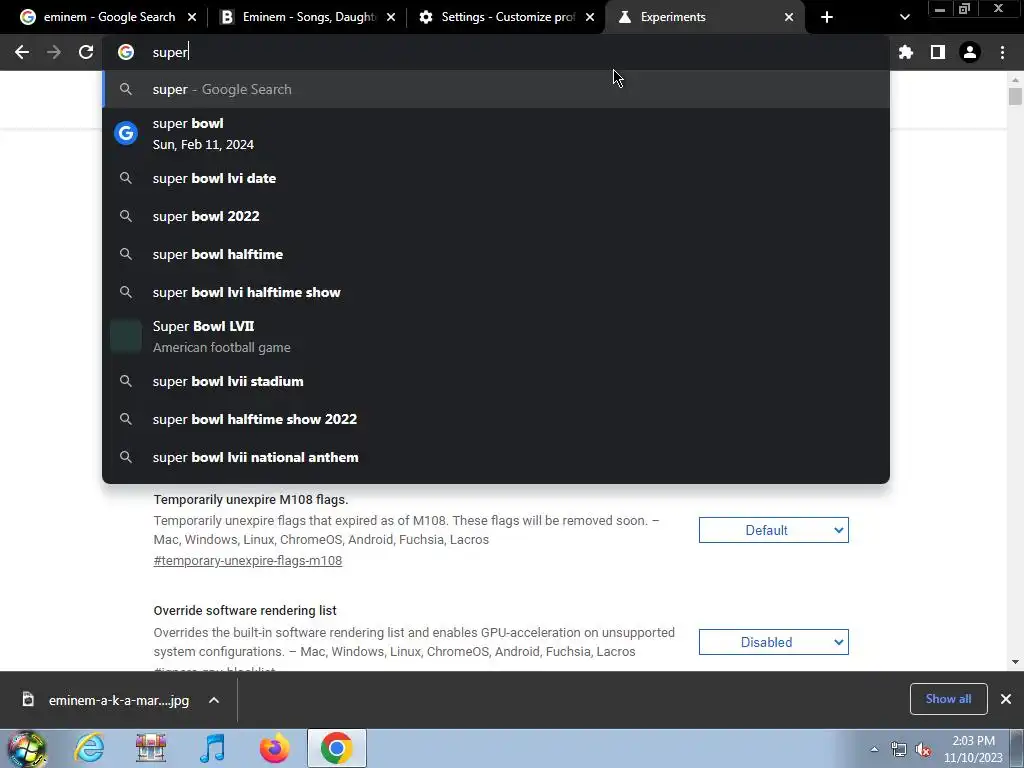Screen dimensions: 1024x768
Task: Open a new tab with plus button
Action: point(827,17)
